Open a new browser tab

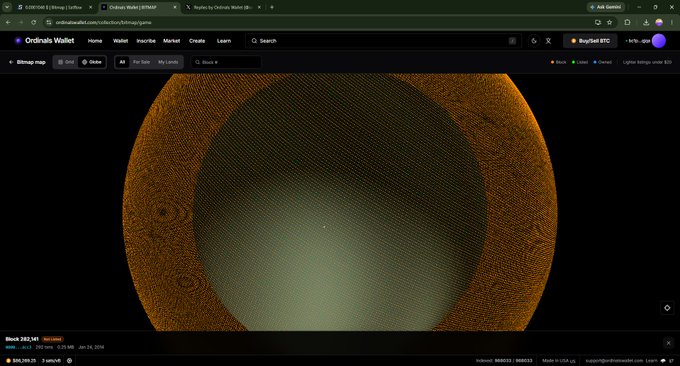coord(272,7)
